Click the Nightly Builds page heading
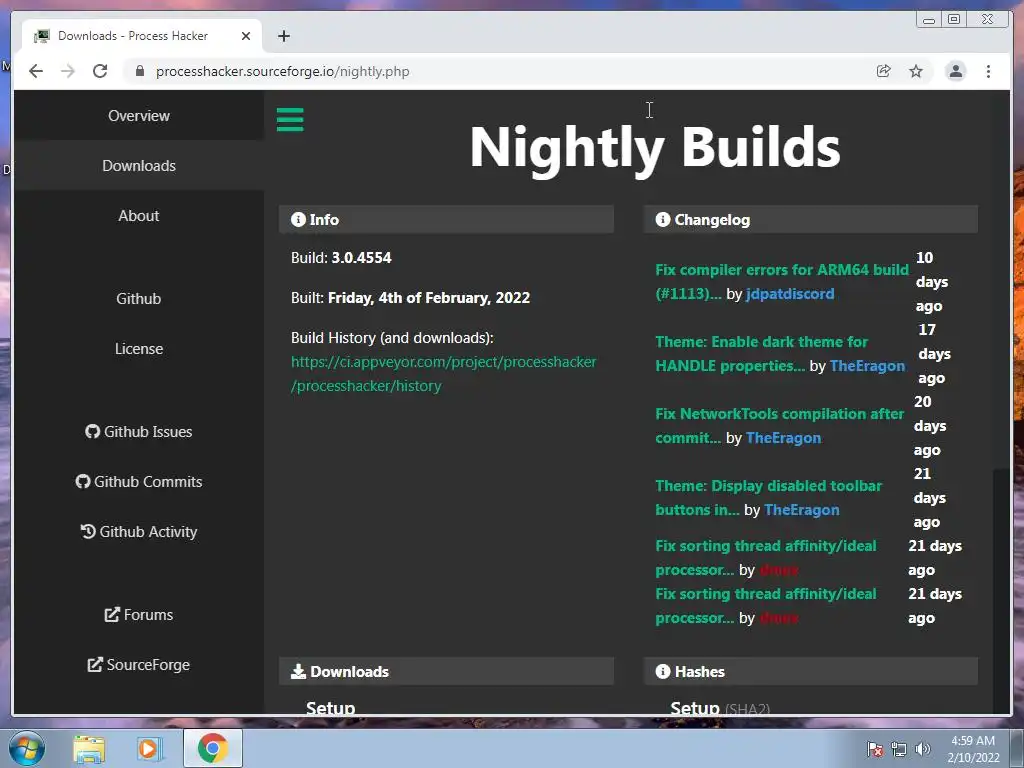 (655, 148)
